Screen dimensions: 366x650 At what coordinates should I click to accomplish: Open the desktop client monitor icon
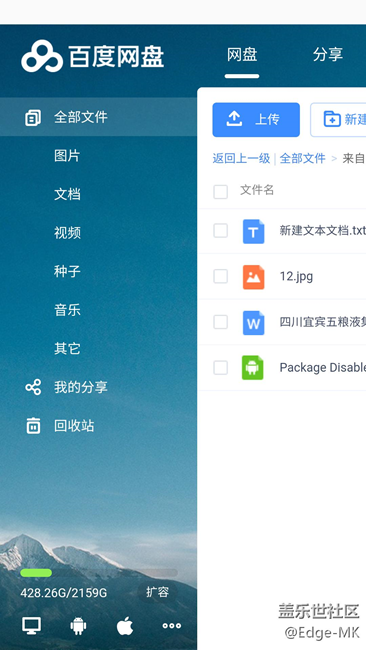click(x=32, y=626)
